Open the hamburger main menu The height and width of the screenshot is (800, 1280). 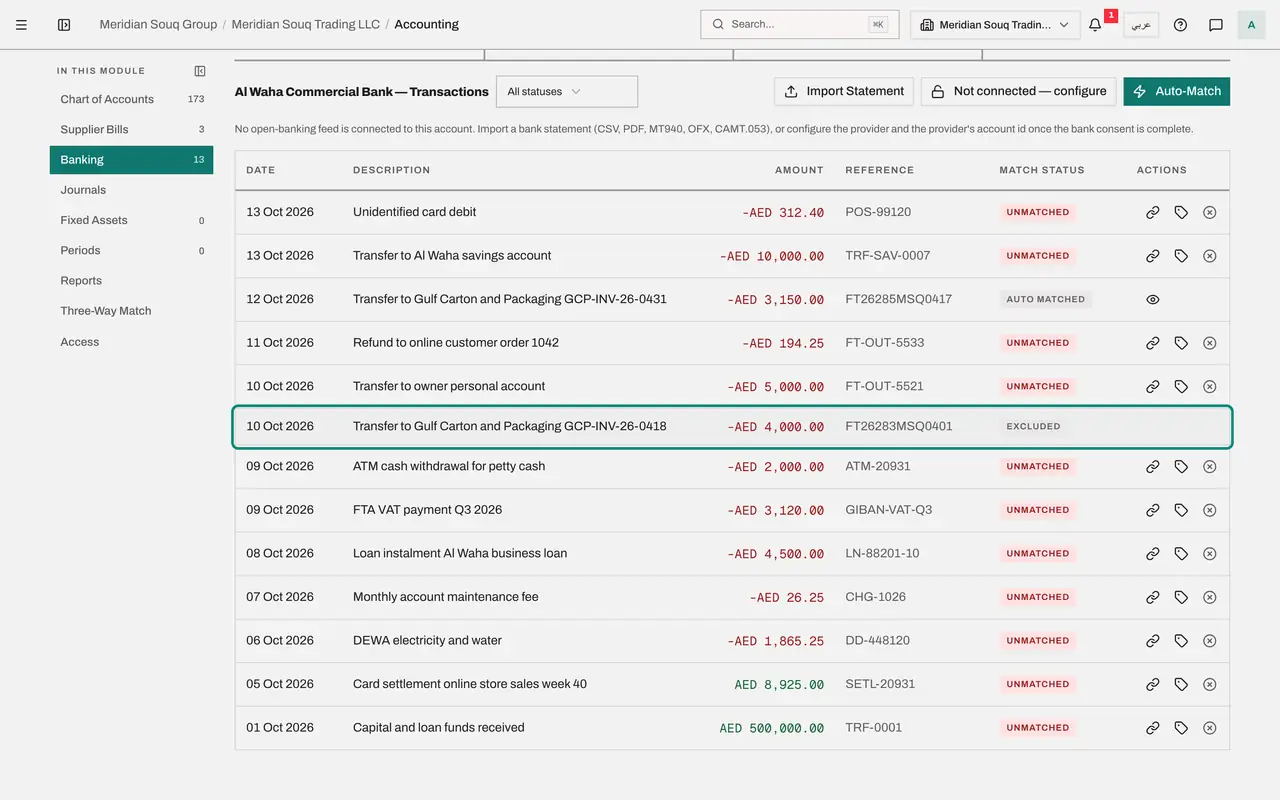click(x=21, y=25)
